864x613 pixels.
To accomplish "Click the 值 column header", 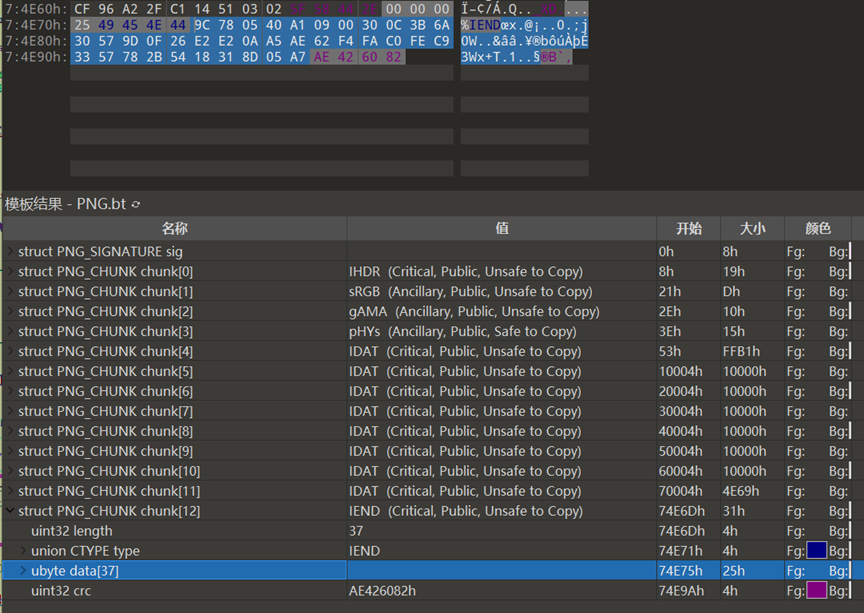I will pyautogui.click(x=501, y=228).
